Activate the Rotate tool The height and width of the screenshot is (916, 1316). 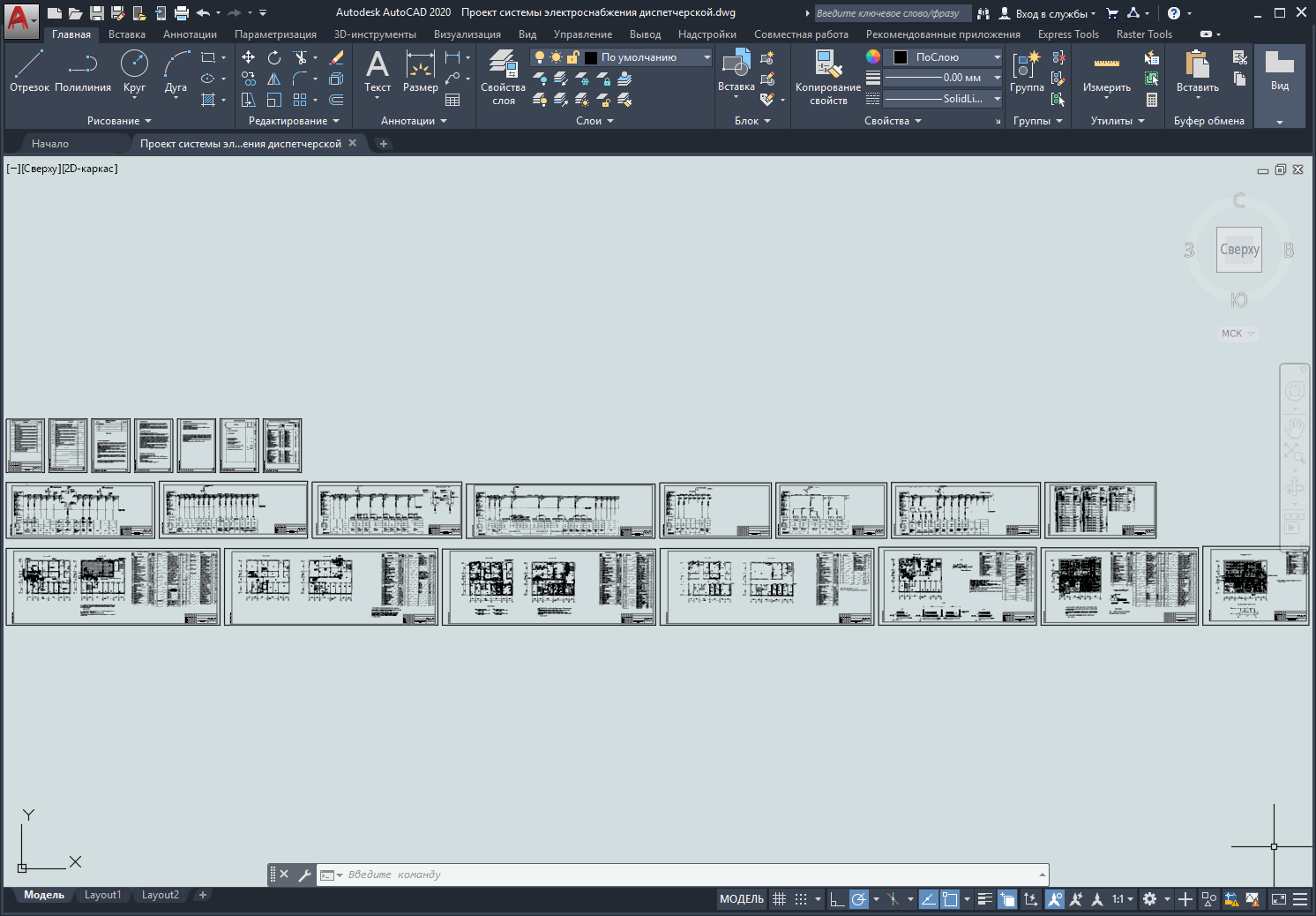pyautogui.click(x=274, y=57)
